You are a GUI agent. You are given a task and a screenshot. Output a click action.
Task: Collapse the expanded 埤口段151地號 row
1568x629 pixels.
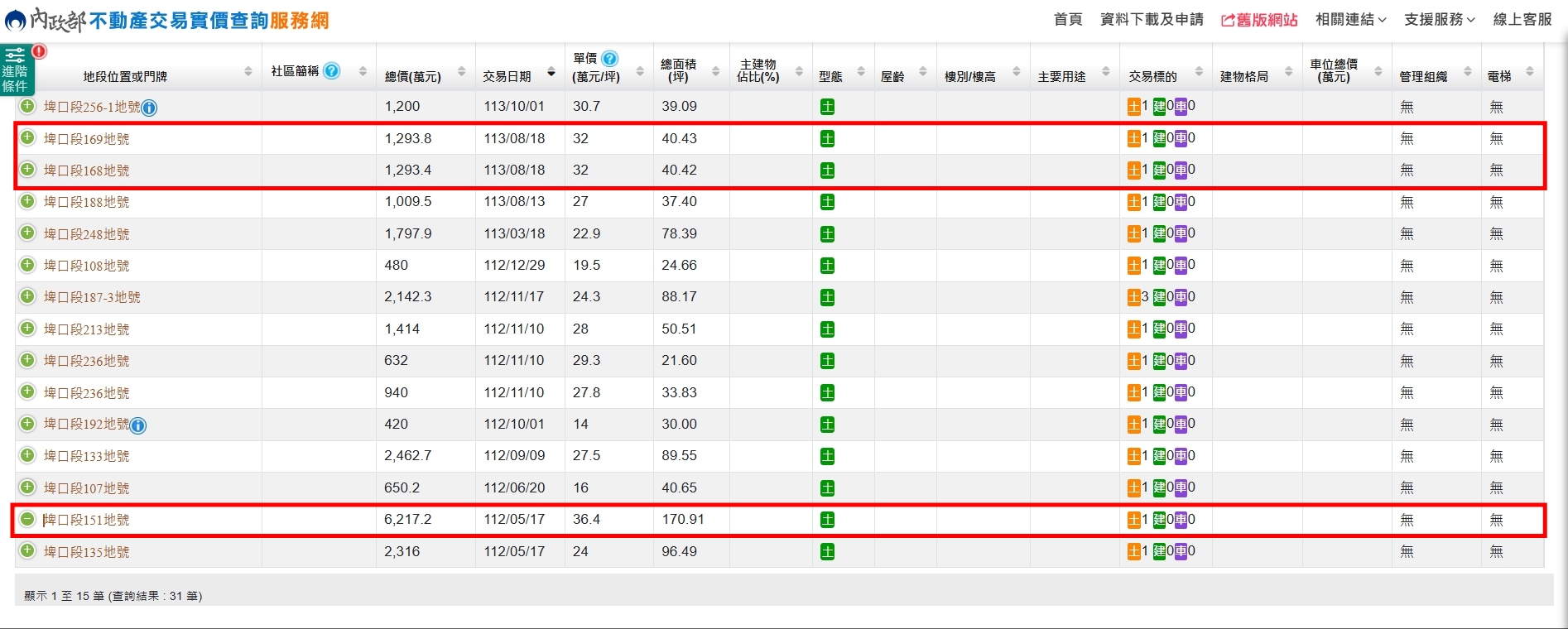28,519
